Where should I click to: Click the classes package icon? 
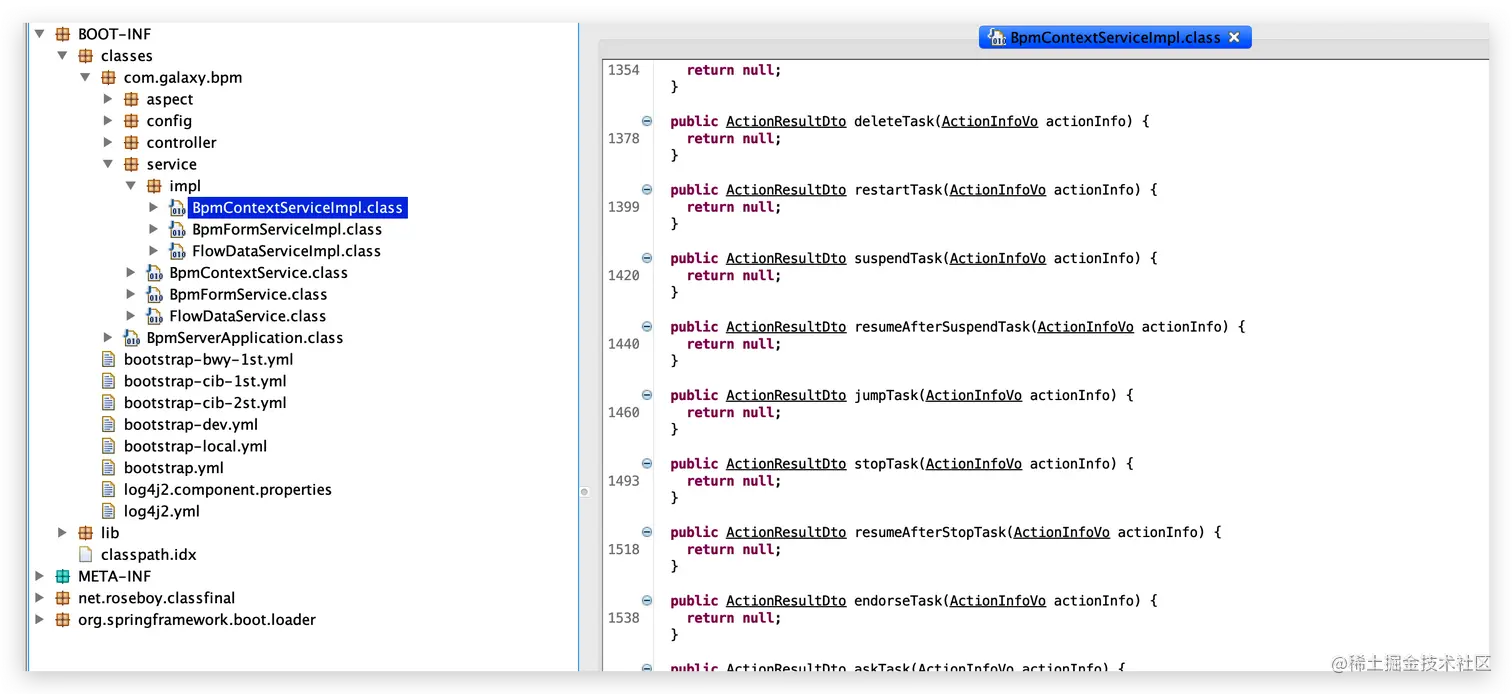tap(86, 56)
